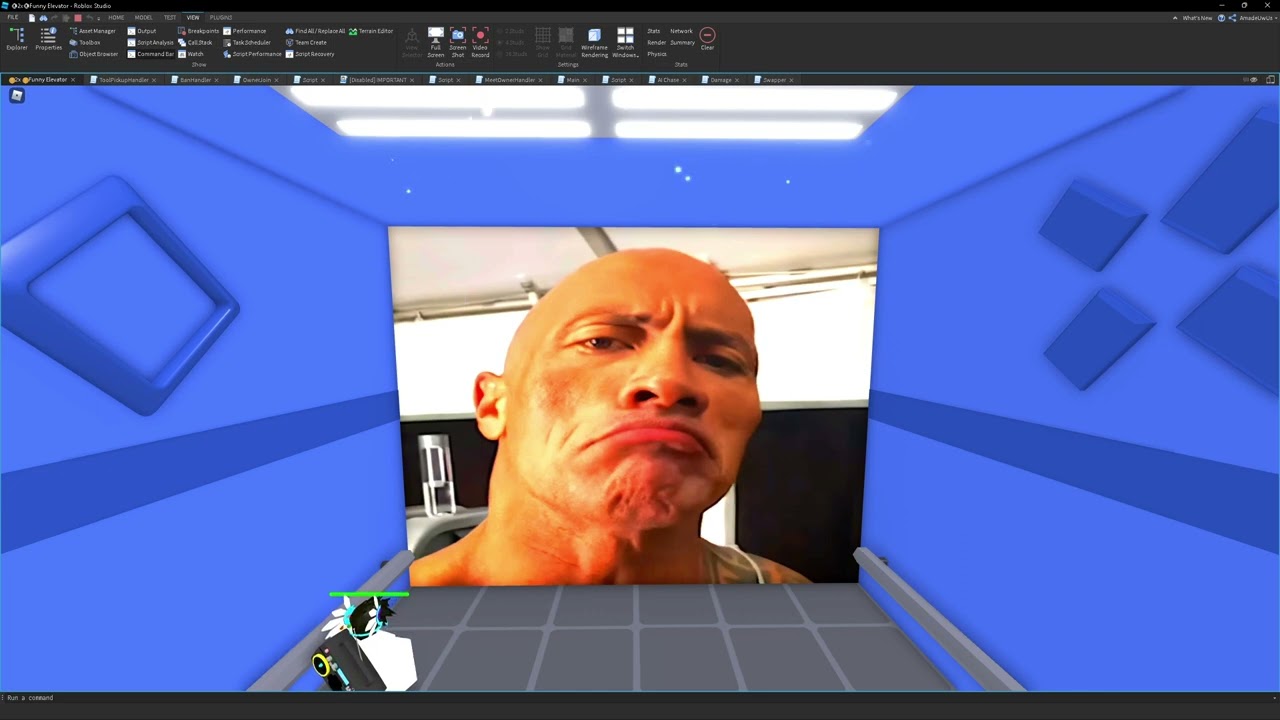Switch to PLUGINS ribbon tab
Screen dimensions: 1280x720
221,17
